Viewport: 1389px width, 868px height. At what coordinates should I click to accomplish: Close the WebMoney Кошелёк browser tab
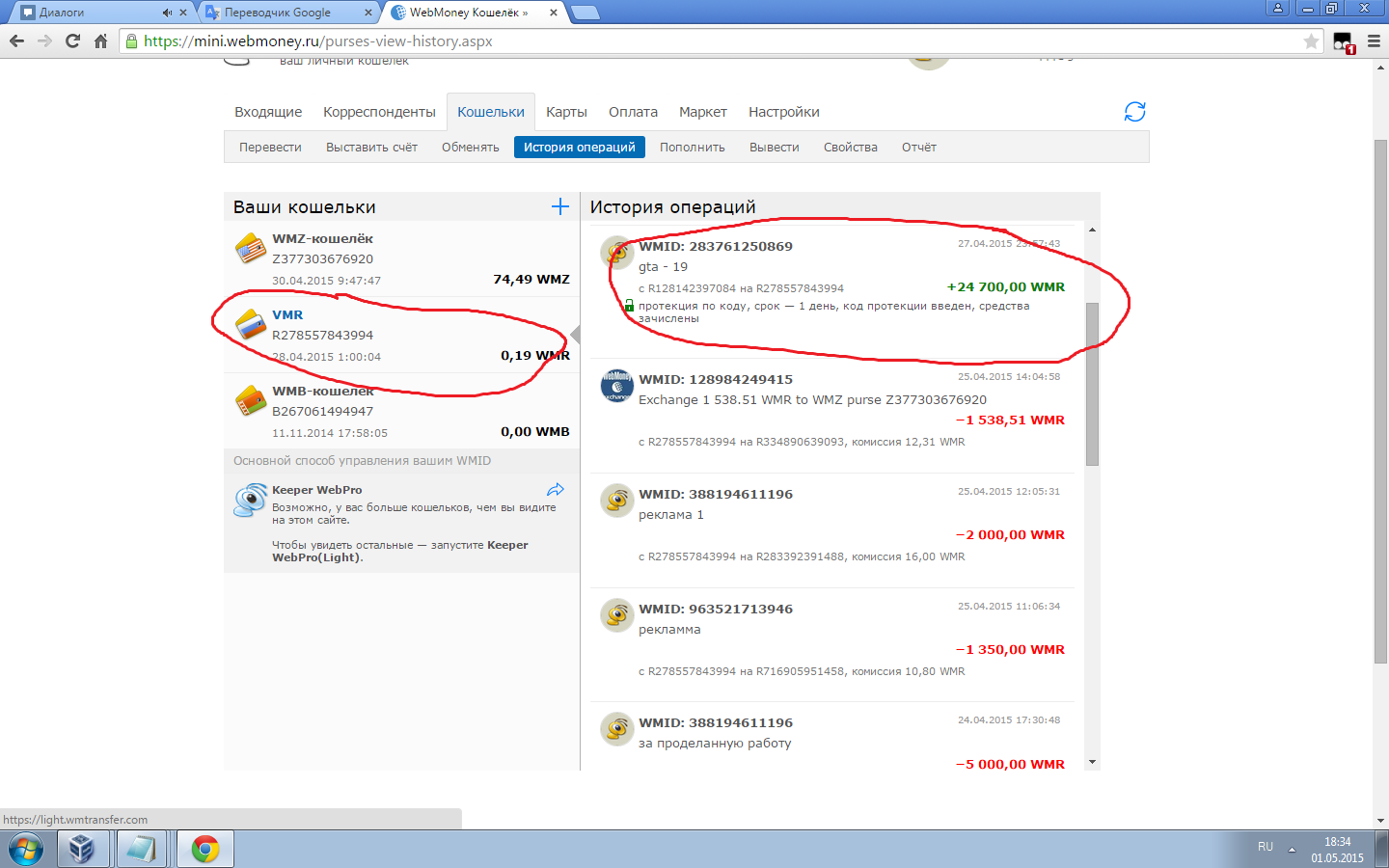click(x=553, y=13)
